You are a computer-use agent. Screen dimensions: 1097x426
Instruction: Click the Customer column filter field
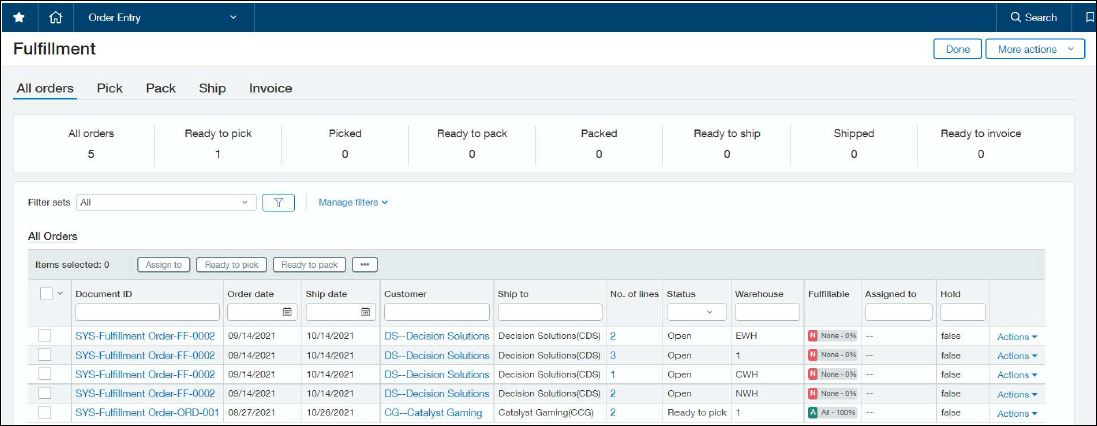tap(436, 312)
